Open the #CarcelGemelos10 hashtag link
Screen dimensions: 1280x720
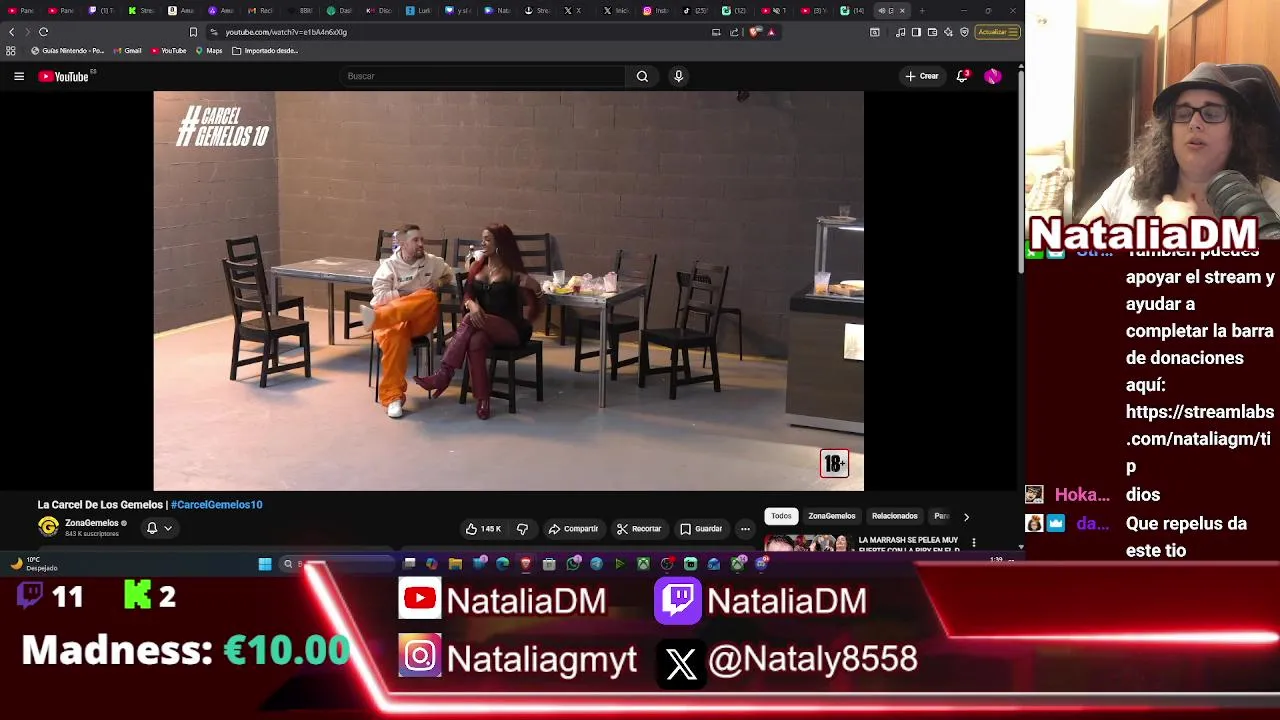[x=217, y=505]
